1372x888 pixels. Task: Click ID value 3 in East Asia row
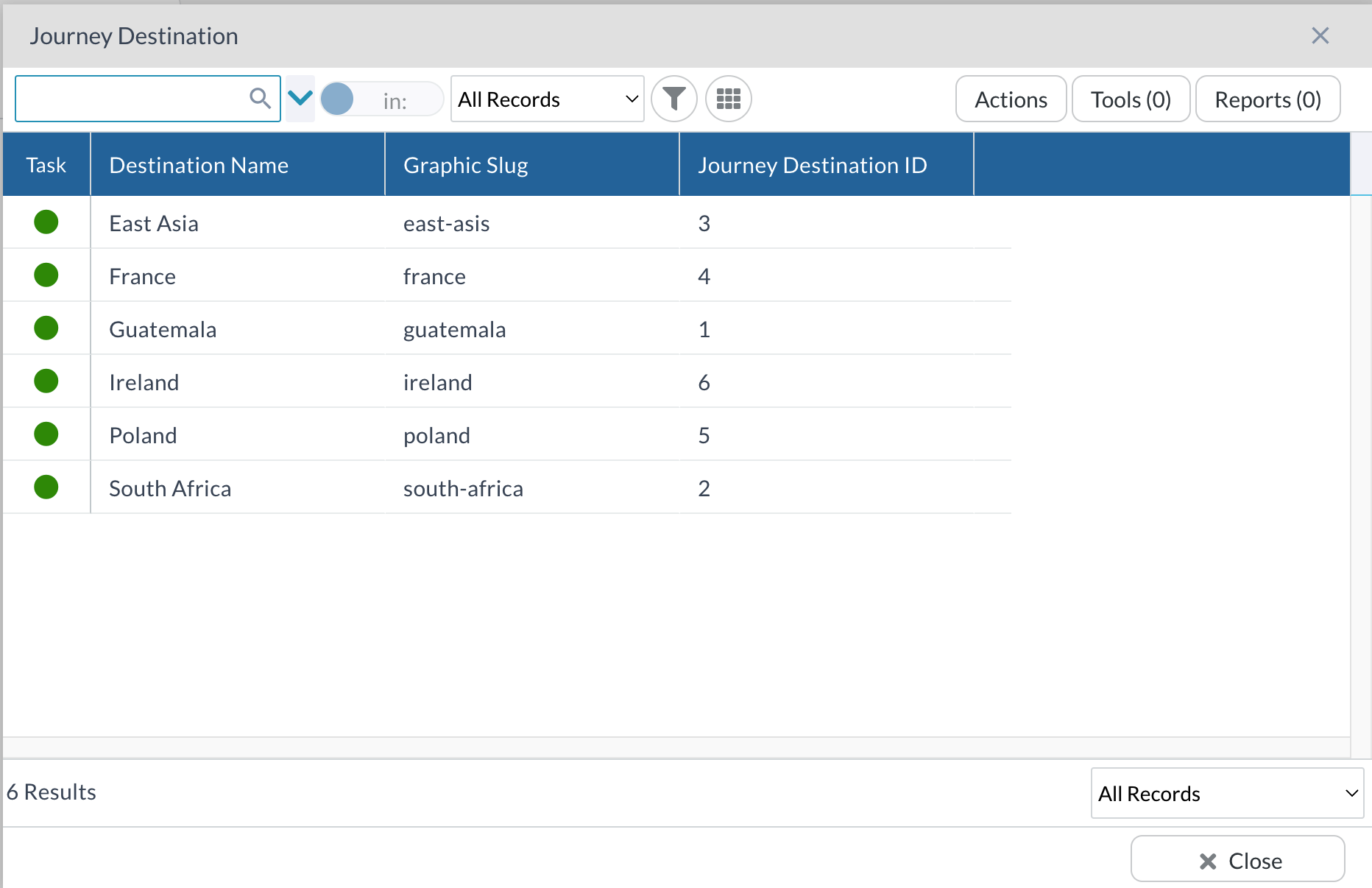(x=704, y=223)
